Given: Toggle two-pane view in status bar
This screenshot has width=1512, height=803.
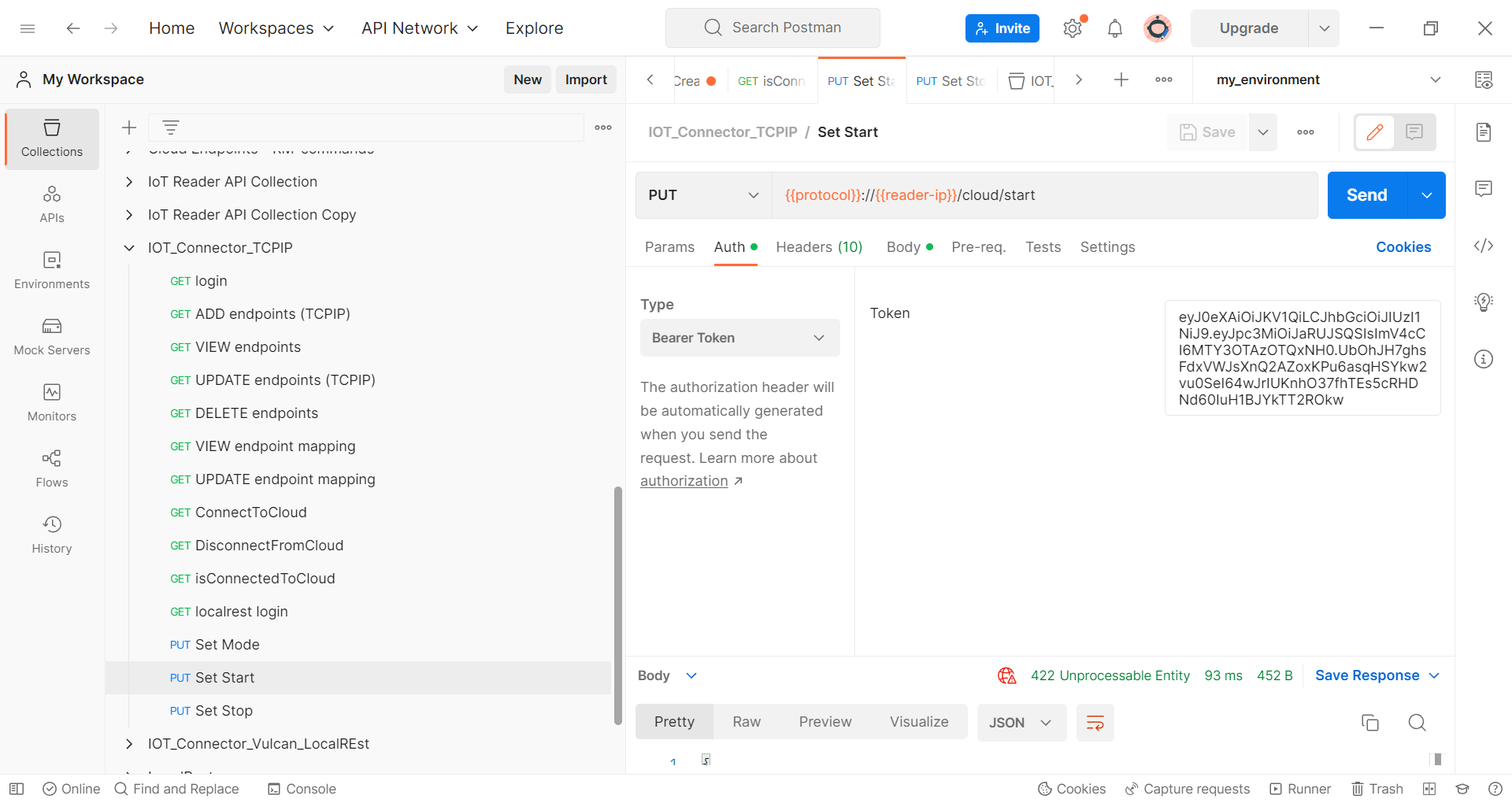Looking at the screenshot, I should point(1429,789).
